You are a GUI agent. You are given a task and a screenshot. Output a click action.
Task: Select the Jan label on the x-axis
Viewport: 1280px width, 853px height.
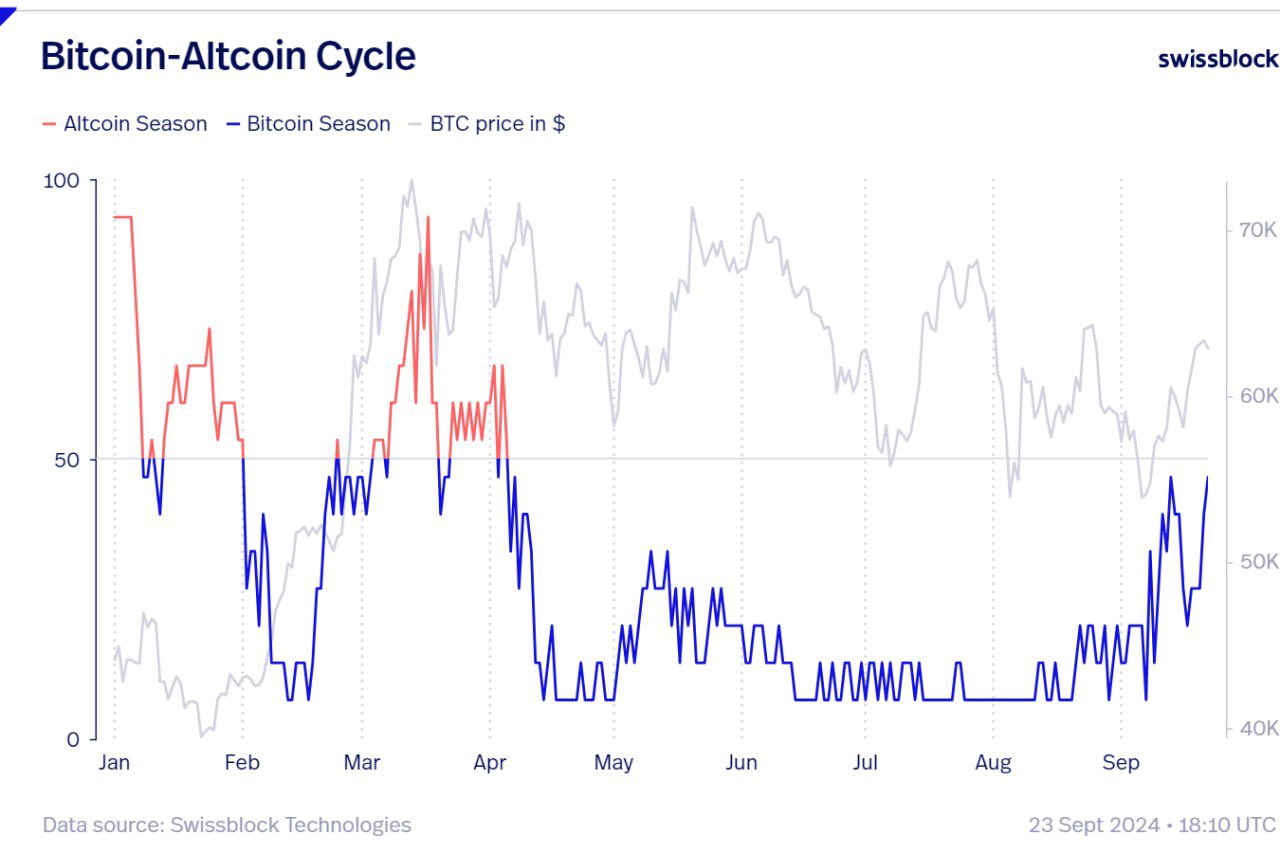click(114, 763)
